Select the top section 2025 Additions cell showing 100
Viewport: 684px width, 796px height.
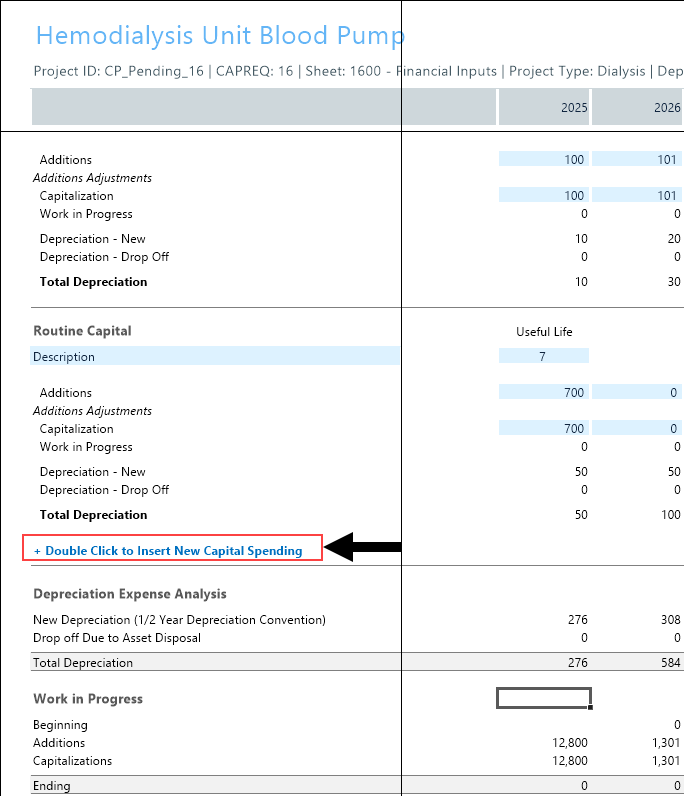point(543,159)
